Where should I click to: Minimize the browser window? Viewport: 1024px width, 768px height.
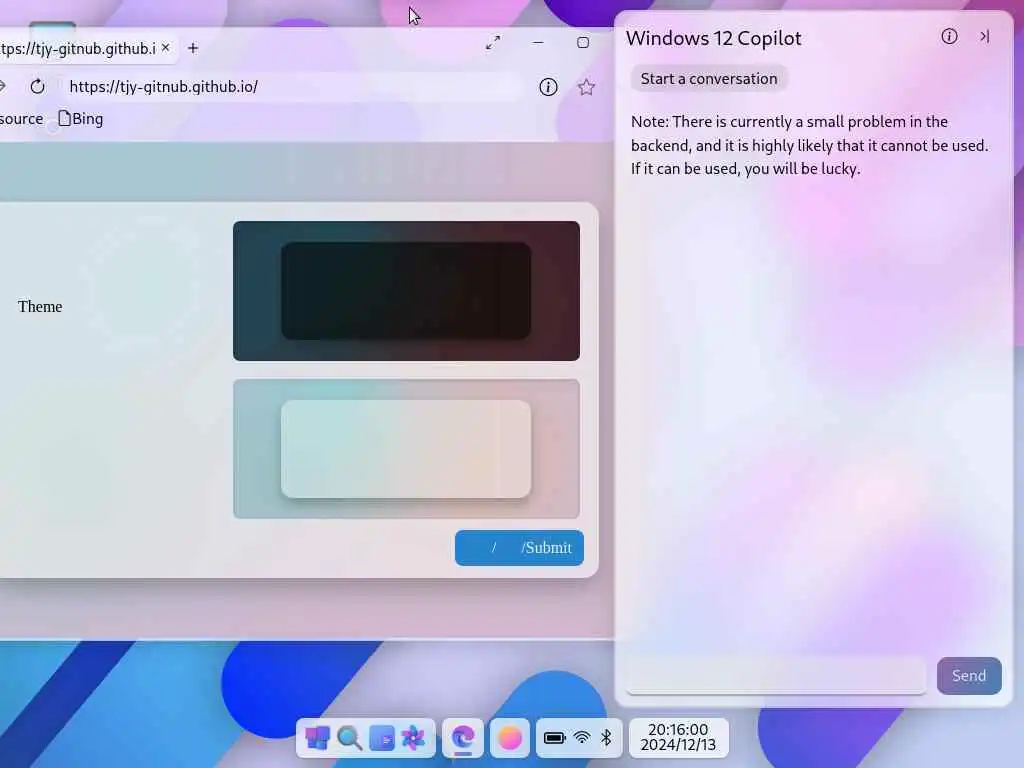pyautogui.click(x=538, y=42)
